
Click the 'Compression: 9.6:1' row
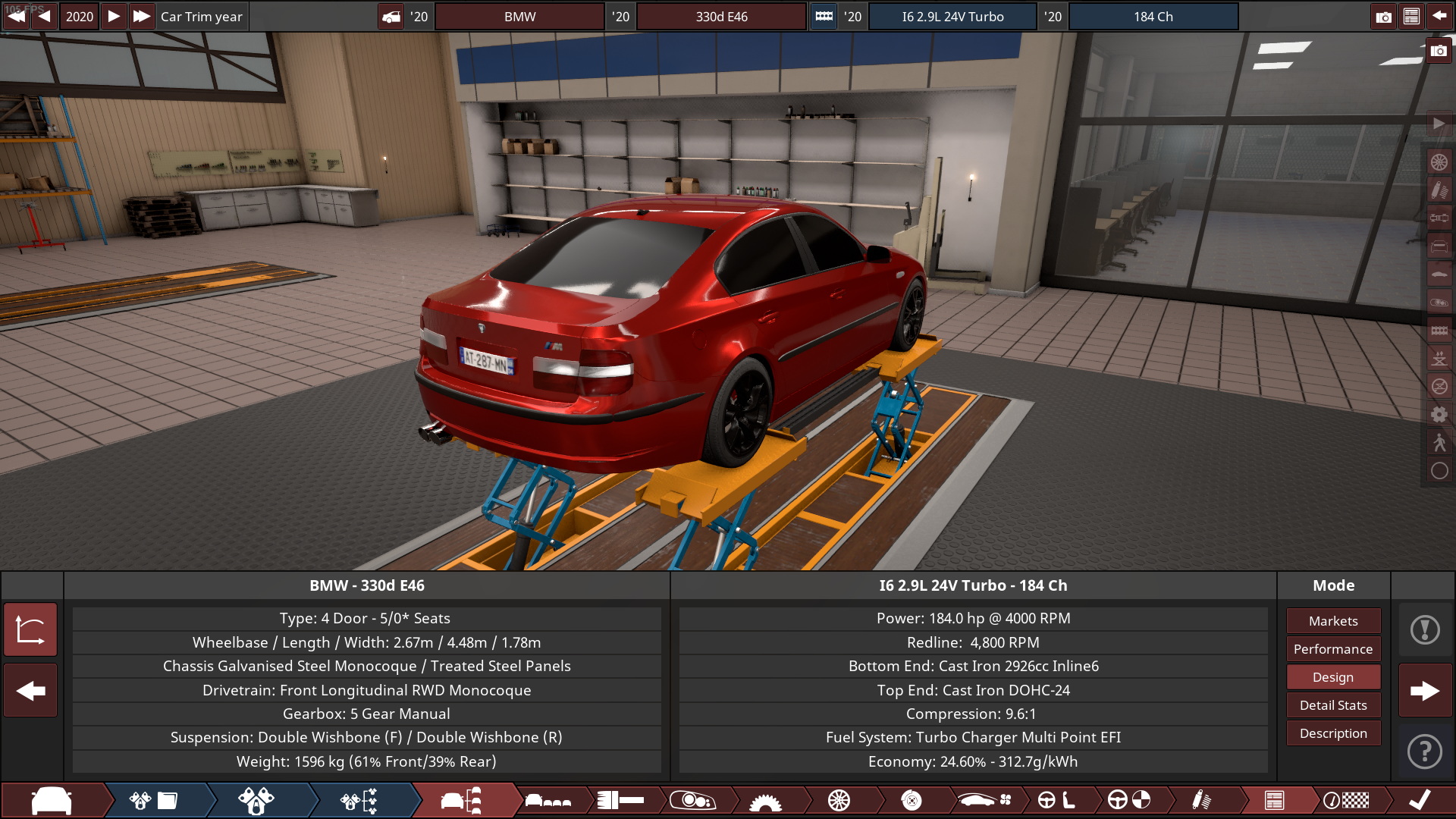[973, 714]
